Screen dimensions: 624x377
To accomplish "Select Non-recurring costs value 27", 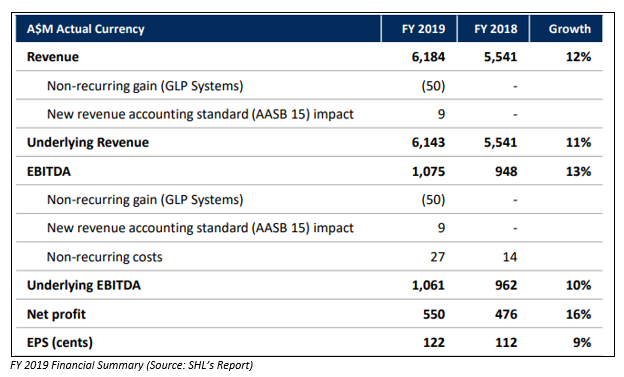I will (x=437, y=257).
